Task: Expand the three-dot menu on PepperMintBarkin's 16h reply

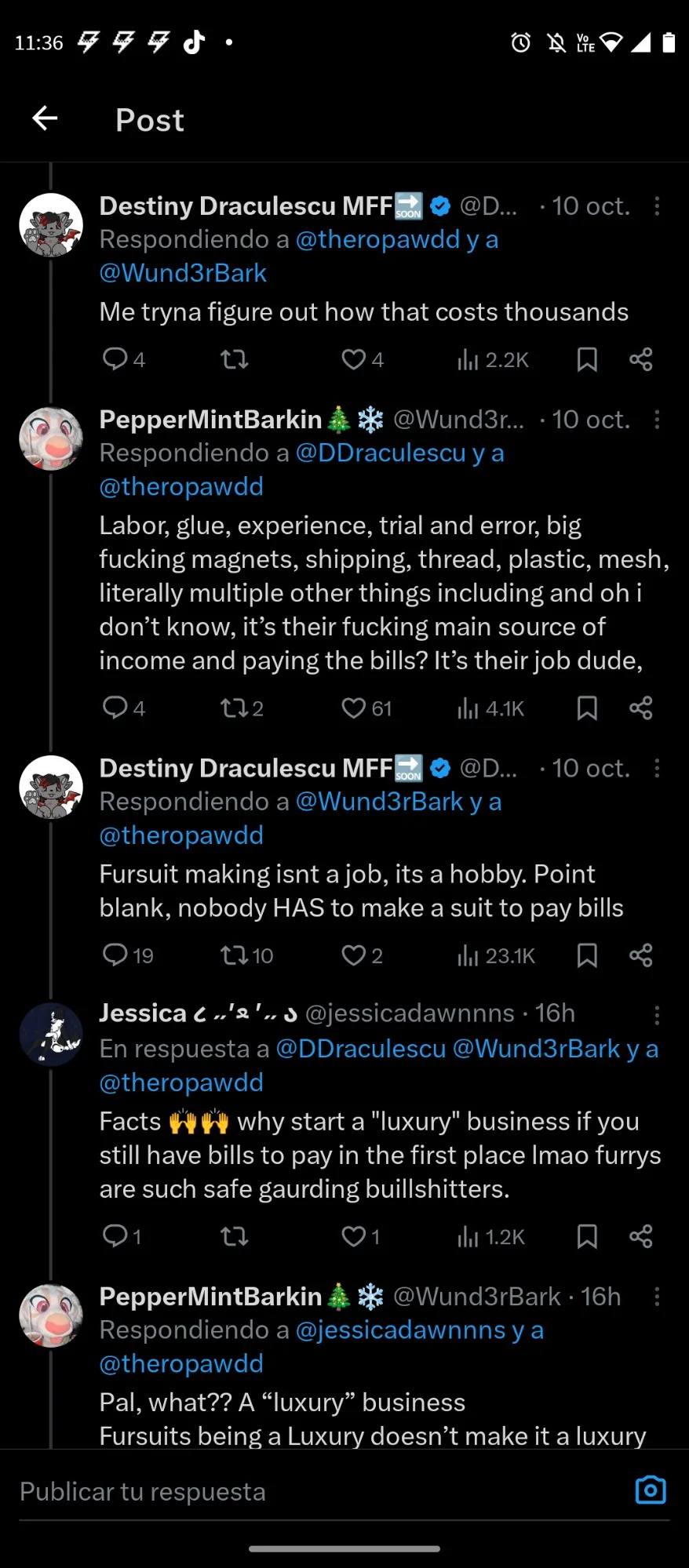Action: click(657, 1297)
